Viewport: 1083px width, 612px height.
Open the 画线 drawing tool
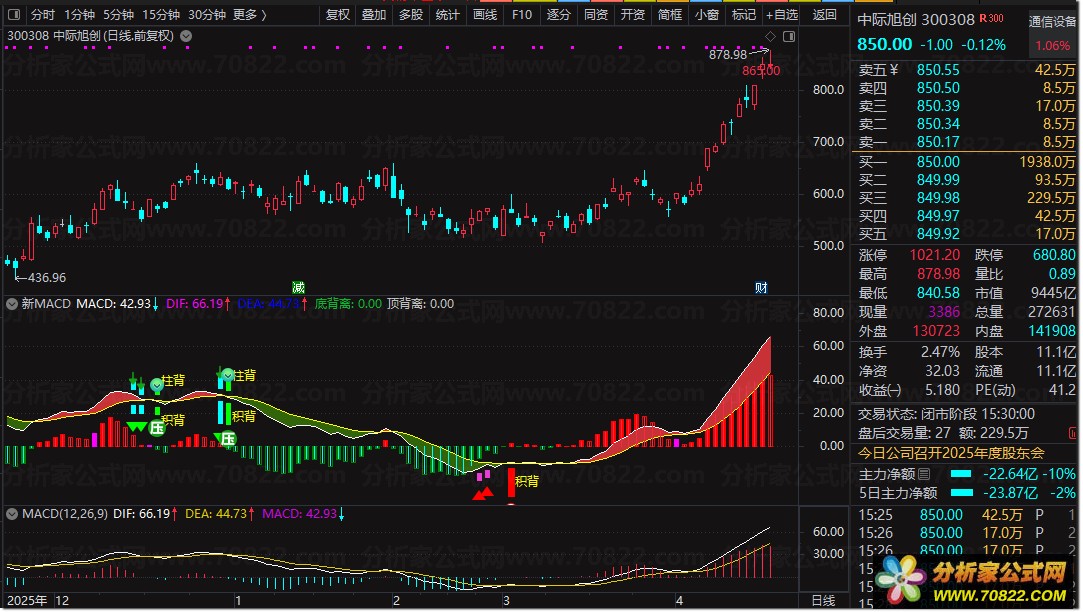(x=484, y=15)
